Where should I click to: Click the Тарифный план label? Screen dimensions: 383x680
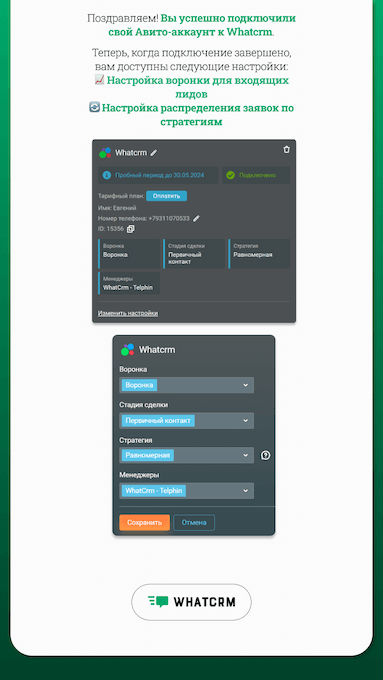[121, 196]
